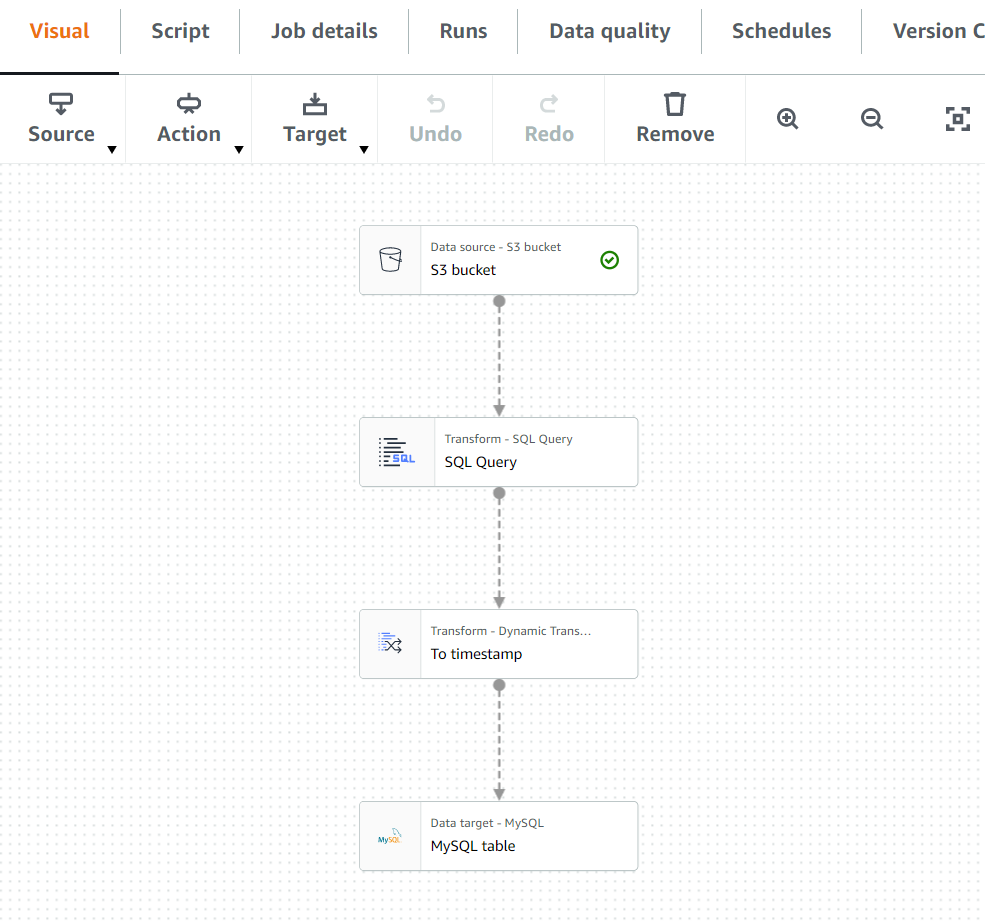Click the Redo toolbar button
The width and height of the screenshot is (985, 924).
548,118
